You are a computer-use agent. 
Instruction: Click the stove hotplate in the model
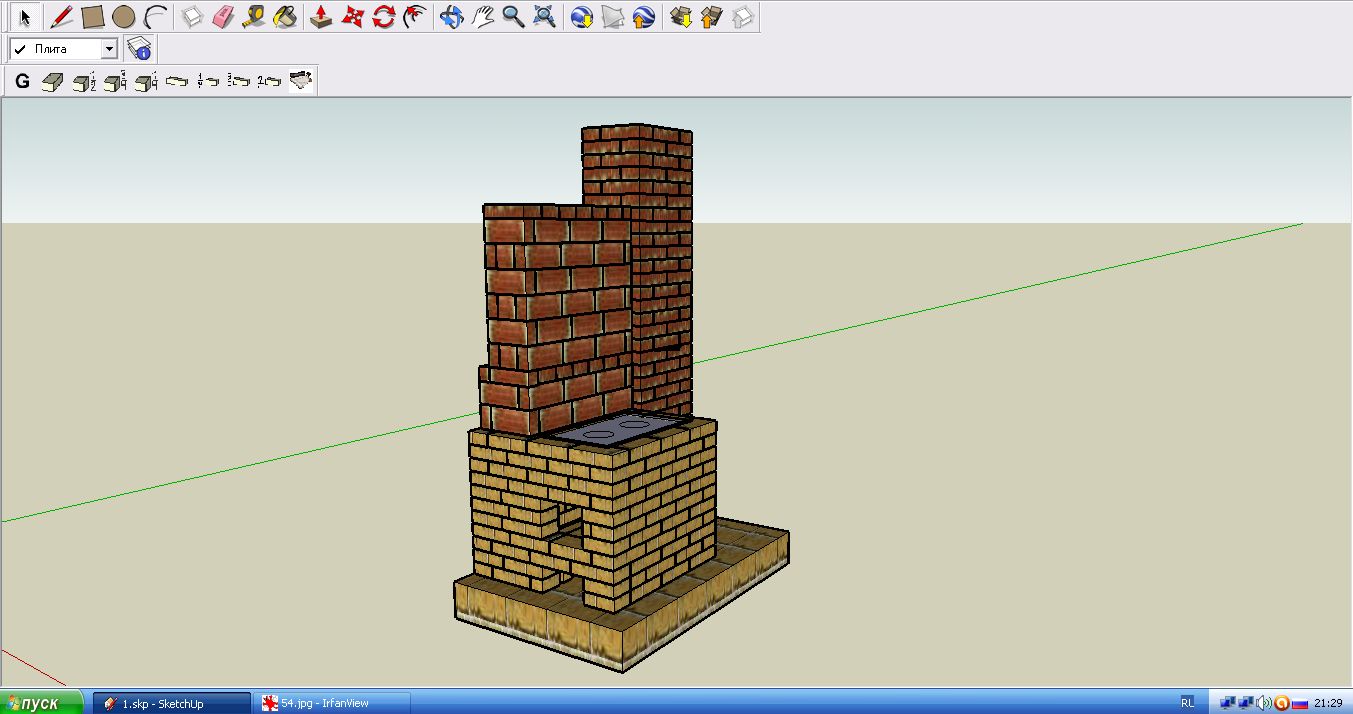pyautogui.click(x=616, y=431)
